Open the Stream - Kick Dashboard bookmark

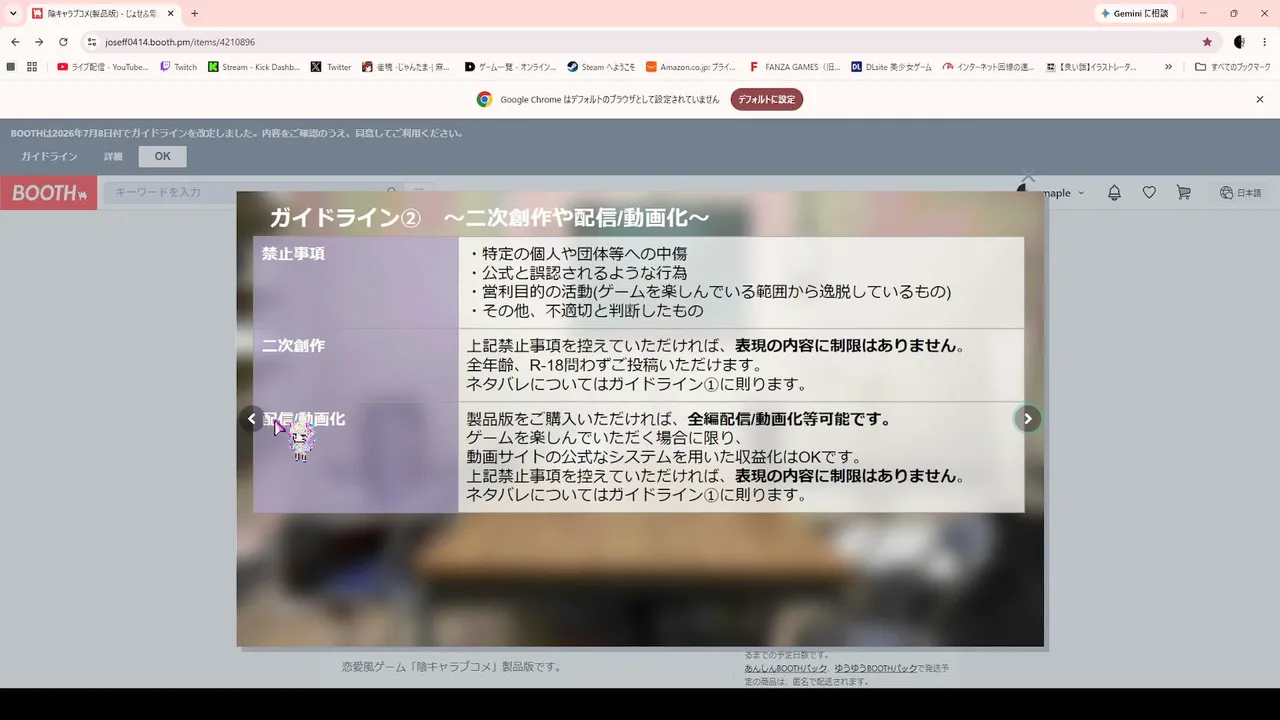[x=254, y=67]
